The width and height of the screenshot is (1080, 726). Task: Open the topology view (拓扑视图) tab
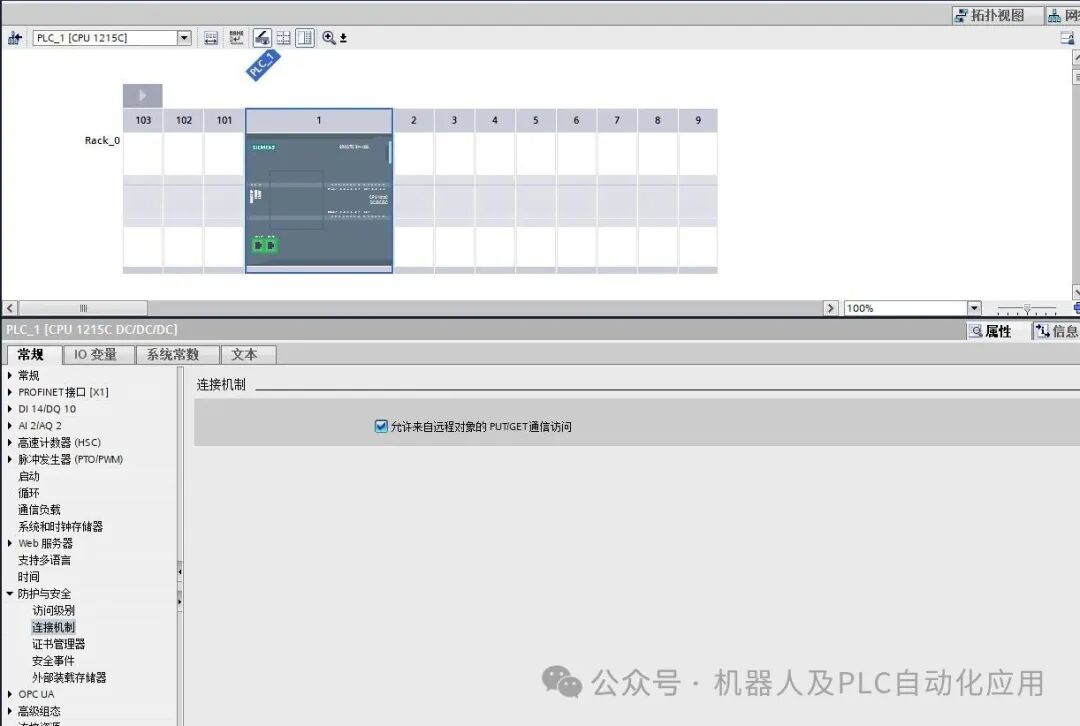click(x=997, y=15)
